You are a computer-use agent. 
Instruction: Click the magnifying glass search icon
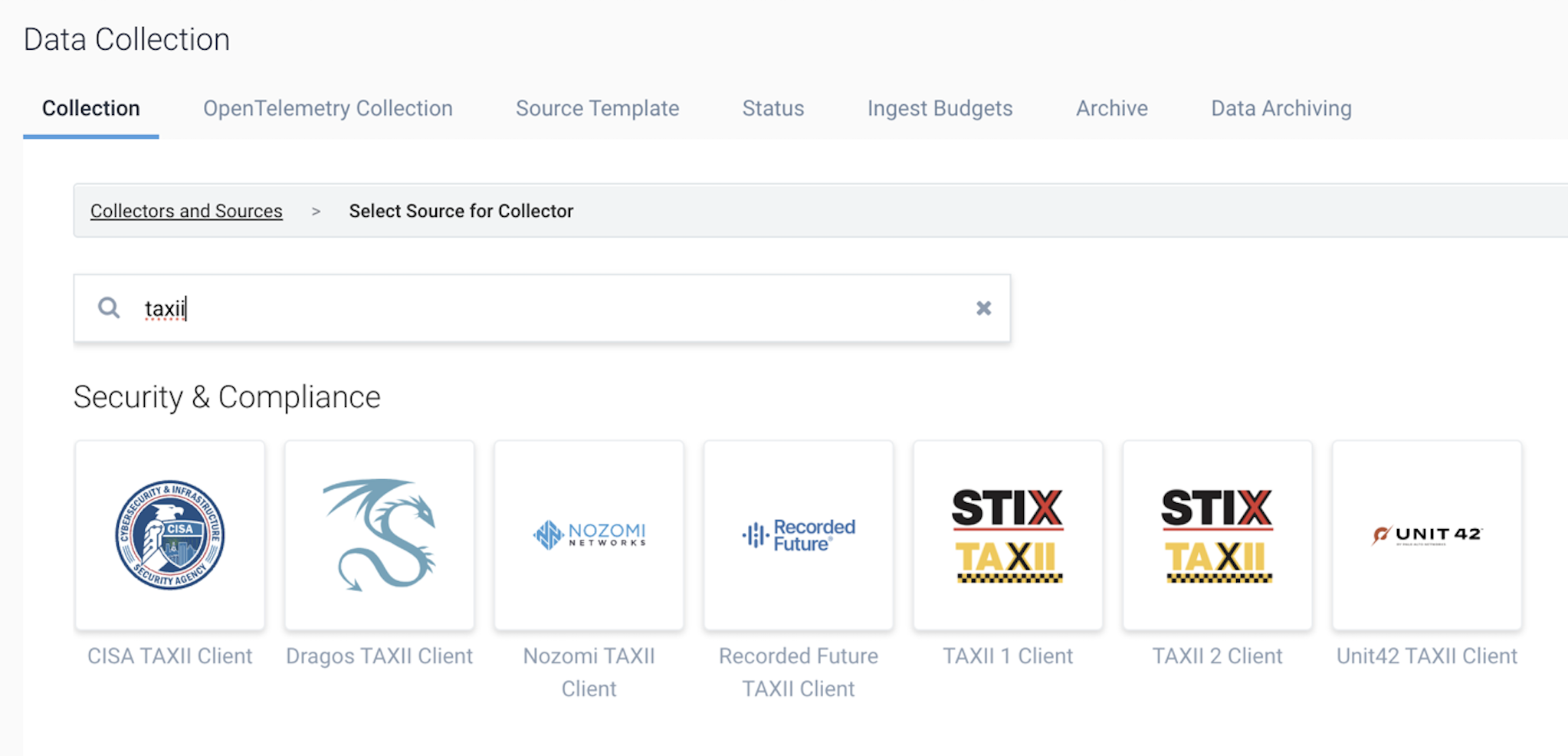click(108, 307)
